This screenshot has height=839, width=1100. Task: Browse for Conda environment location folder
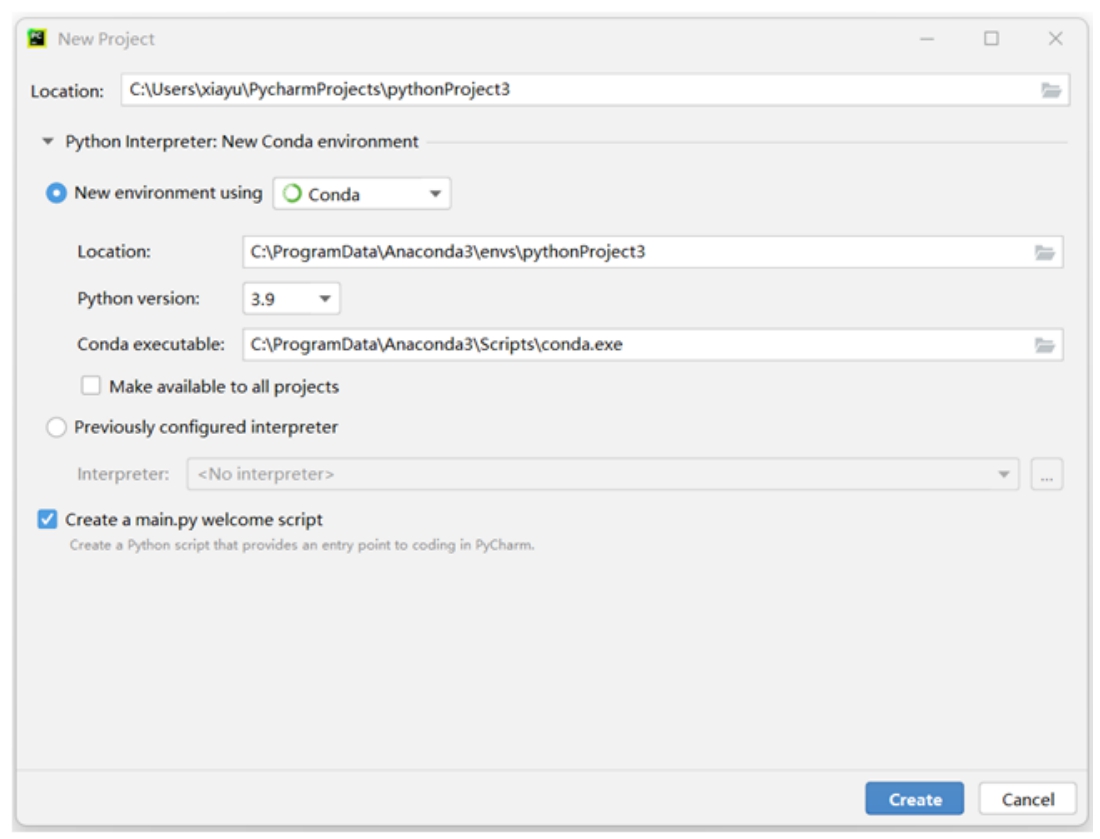[1045, 253]
